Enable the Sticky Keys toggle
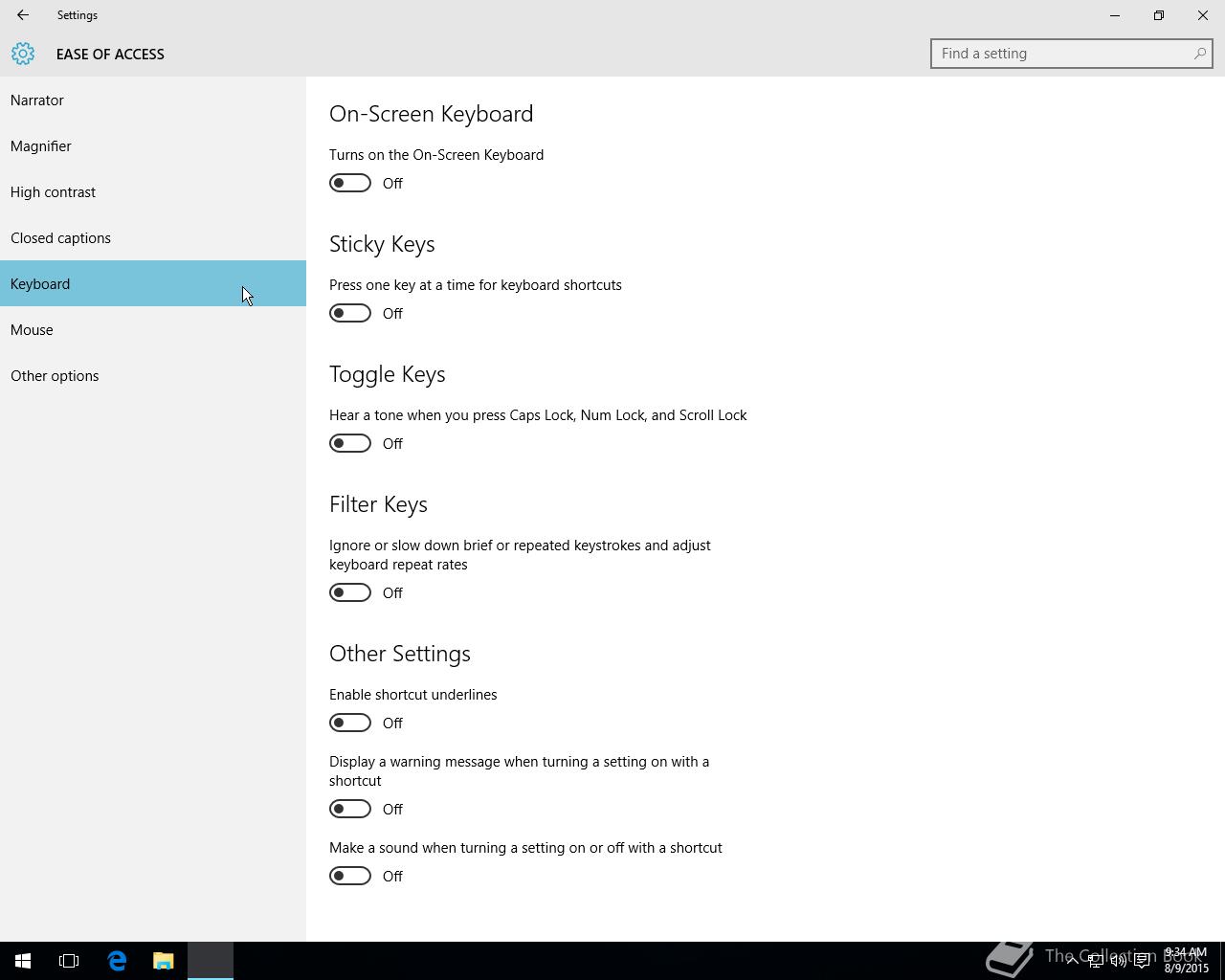The width and height of the screenshot is (1225, 980). click(x=350, y=313)
